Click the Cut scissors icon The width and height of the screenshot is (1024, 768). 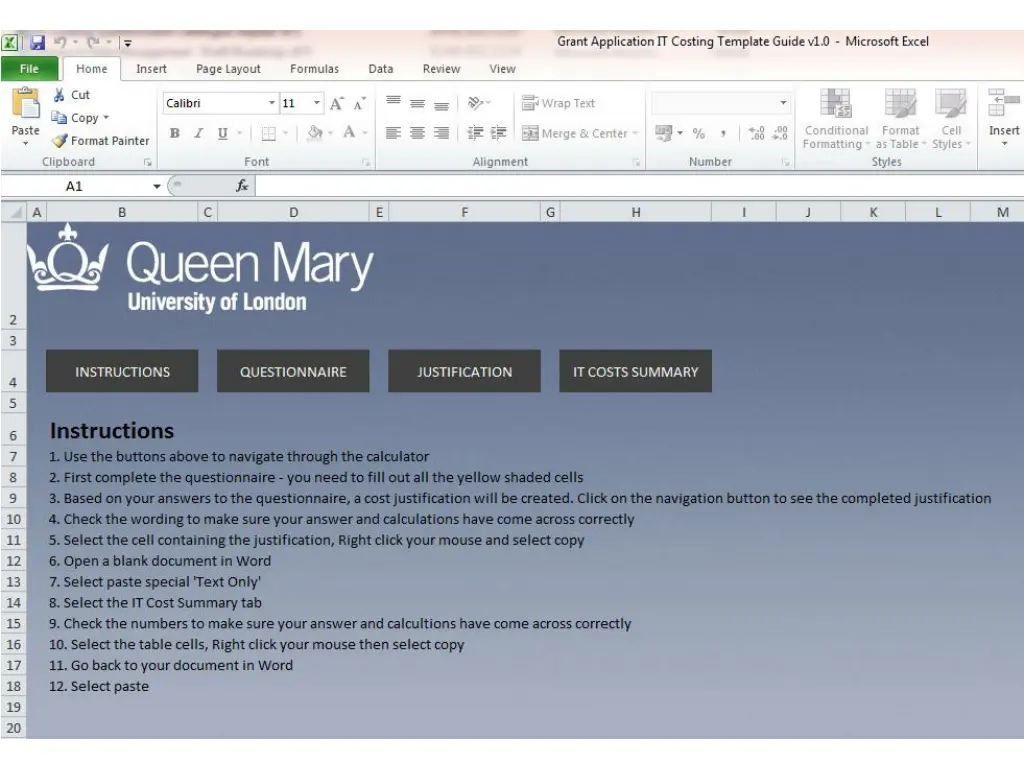pyautogui.click(x=59, y=95)
